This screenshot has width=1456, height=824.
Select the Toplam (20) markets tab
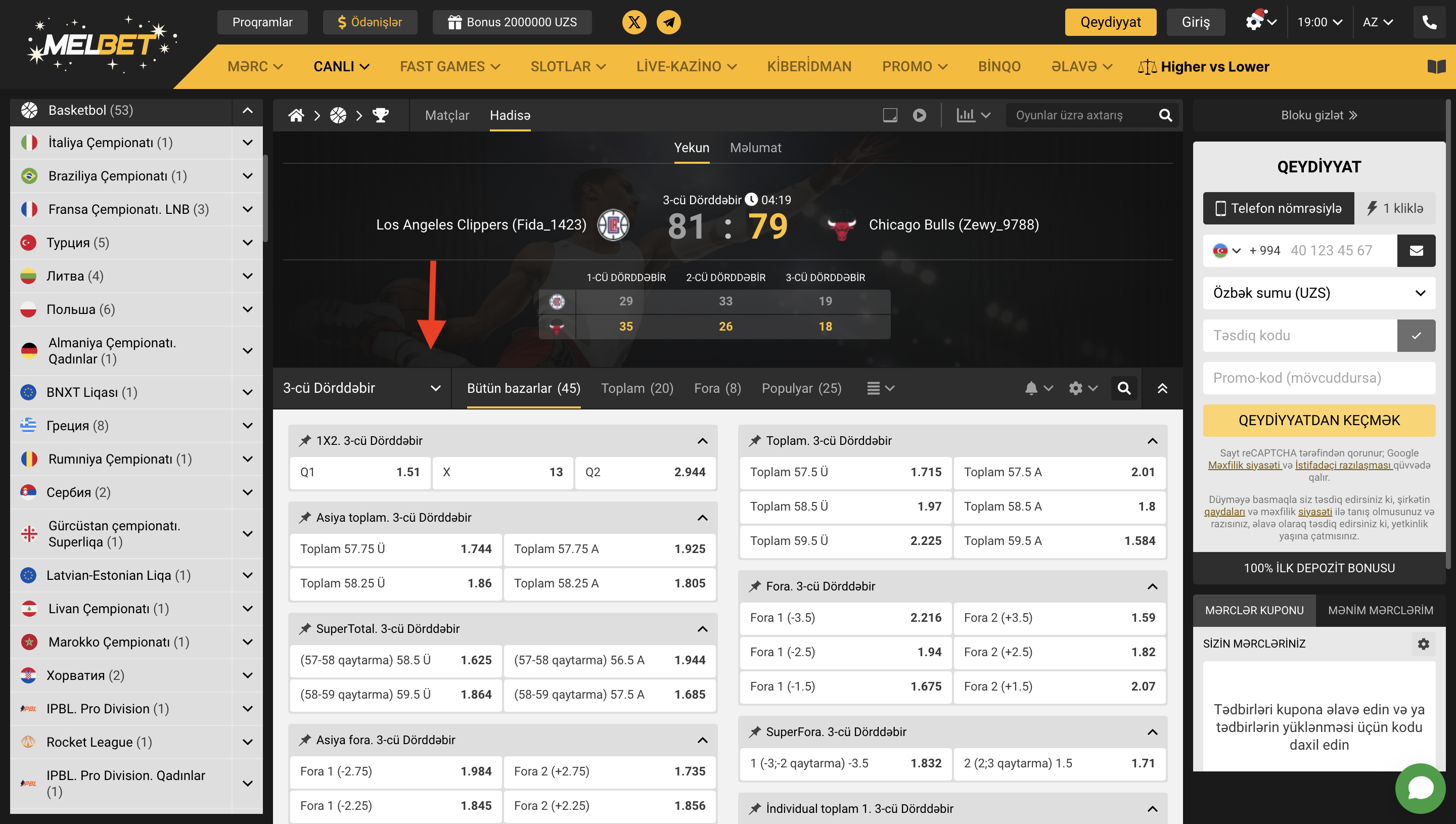coord(637,388)
